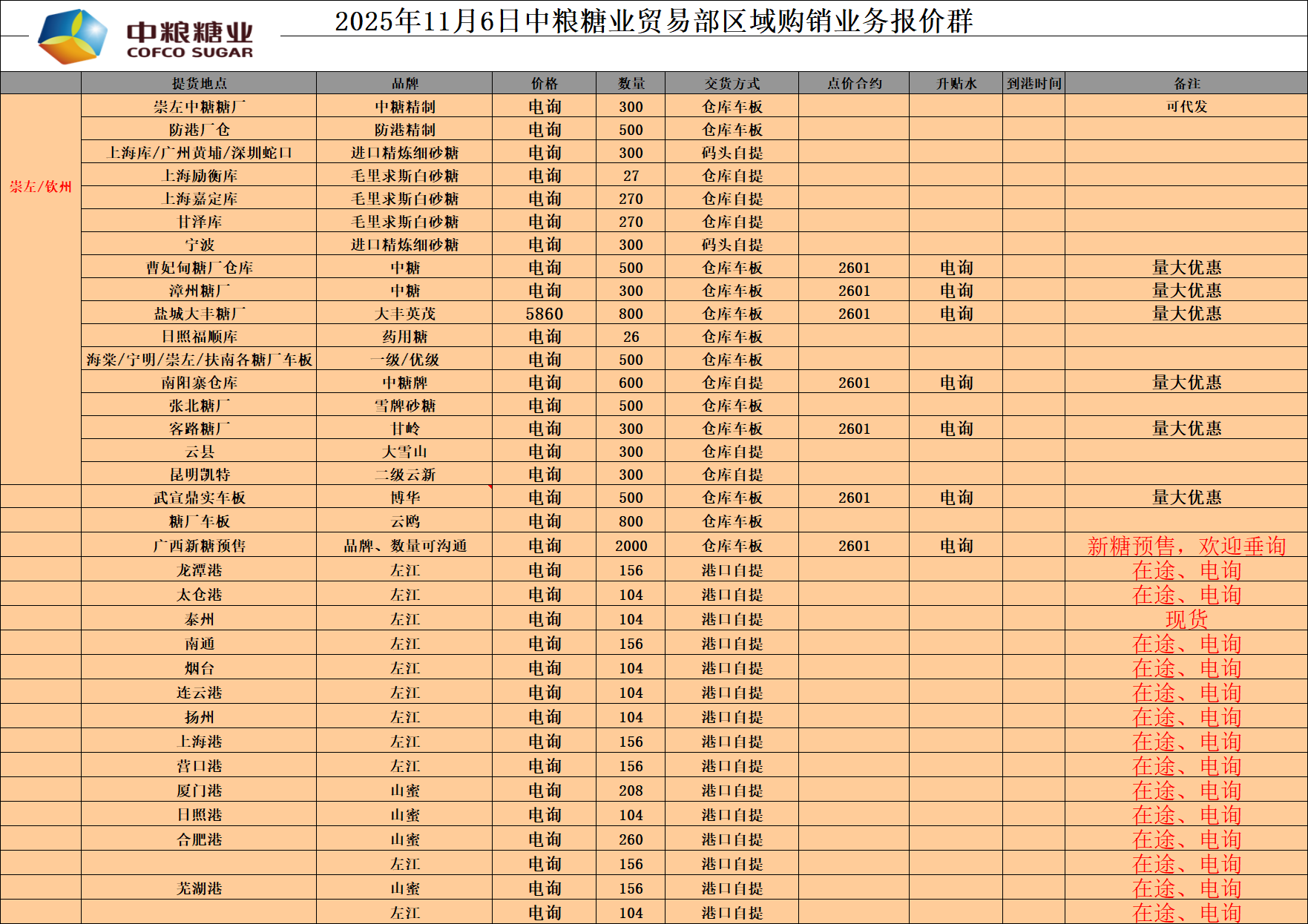
Task: Click the report title with date 2025年11月6日
Action: click(653, 22)
